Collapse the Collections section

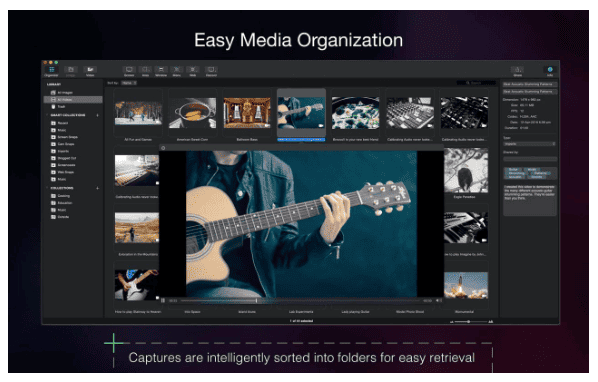coord(47,188)
